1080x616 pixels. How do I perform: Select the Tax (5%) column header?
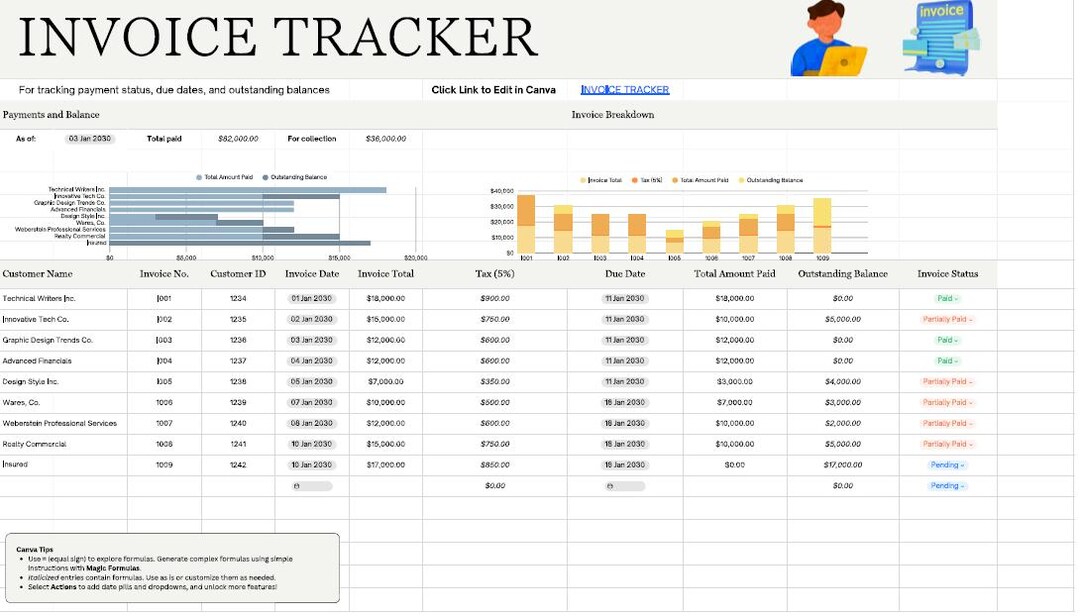495,274
